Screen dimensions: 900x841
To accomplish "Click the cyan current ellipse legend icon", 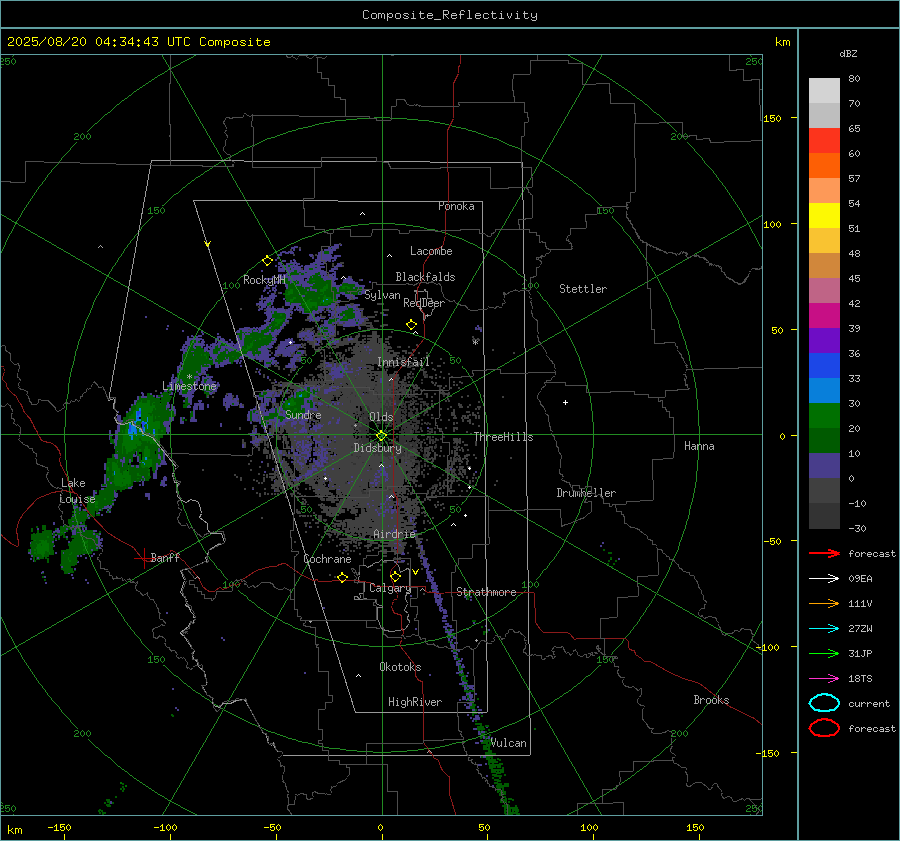I will point(824,703).
